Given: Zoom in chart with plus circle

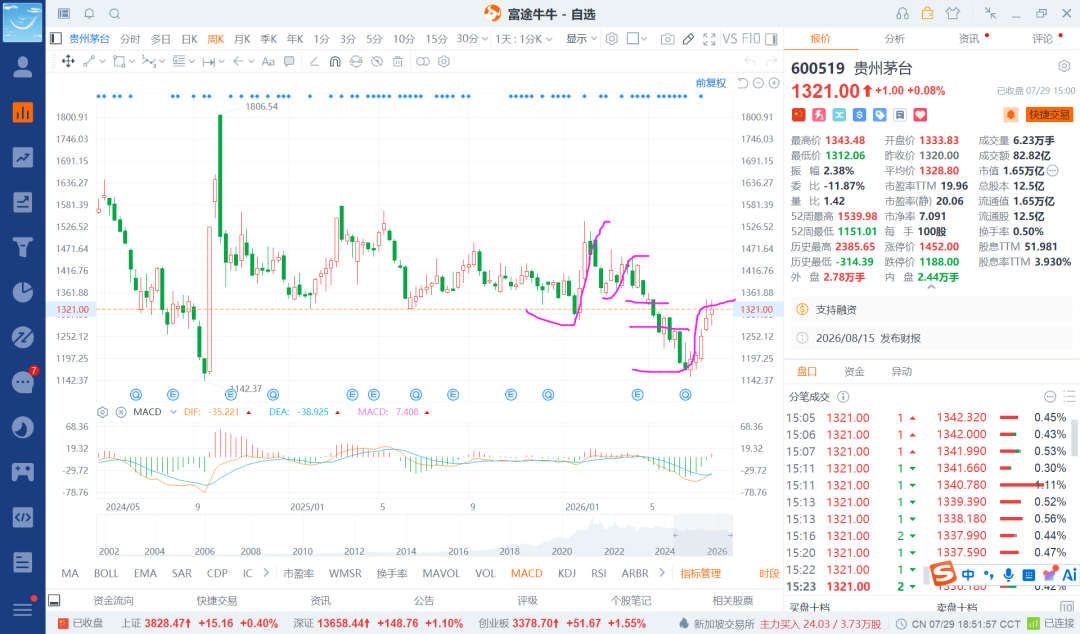Looking at the screenshot, I should [x=774, y=83].
